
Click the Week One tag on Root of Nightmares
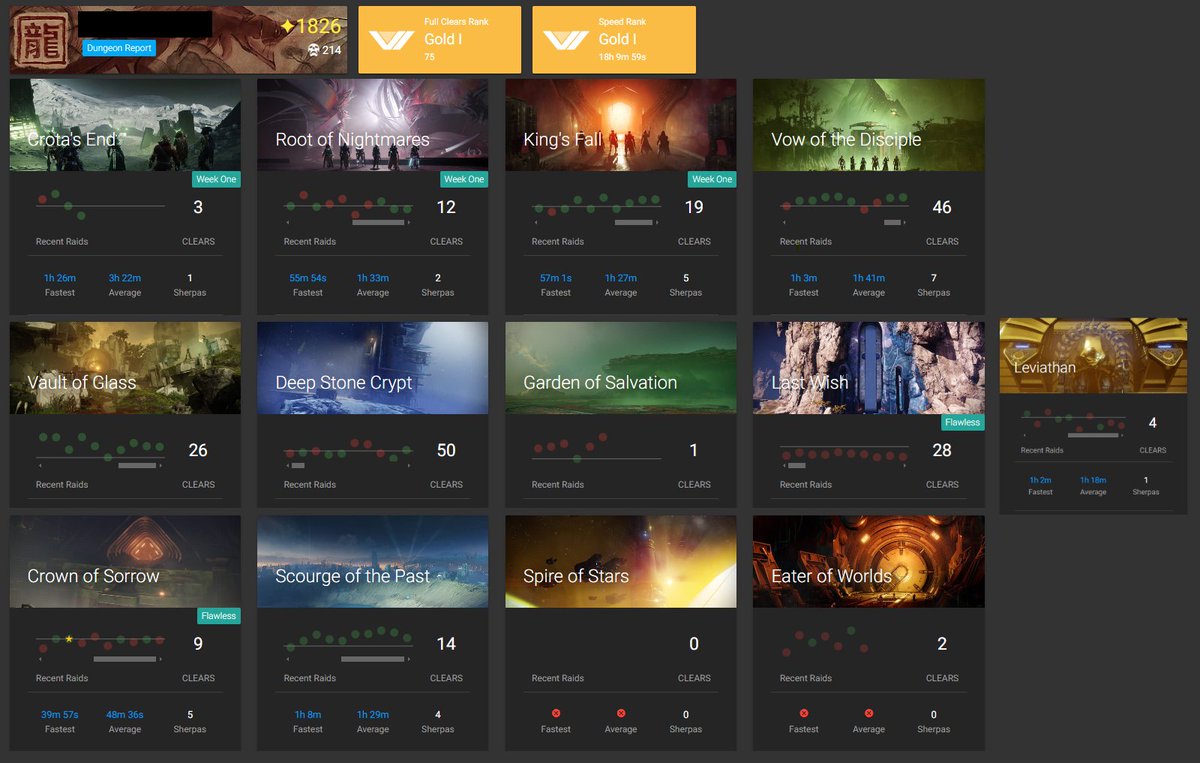(464, 179)
